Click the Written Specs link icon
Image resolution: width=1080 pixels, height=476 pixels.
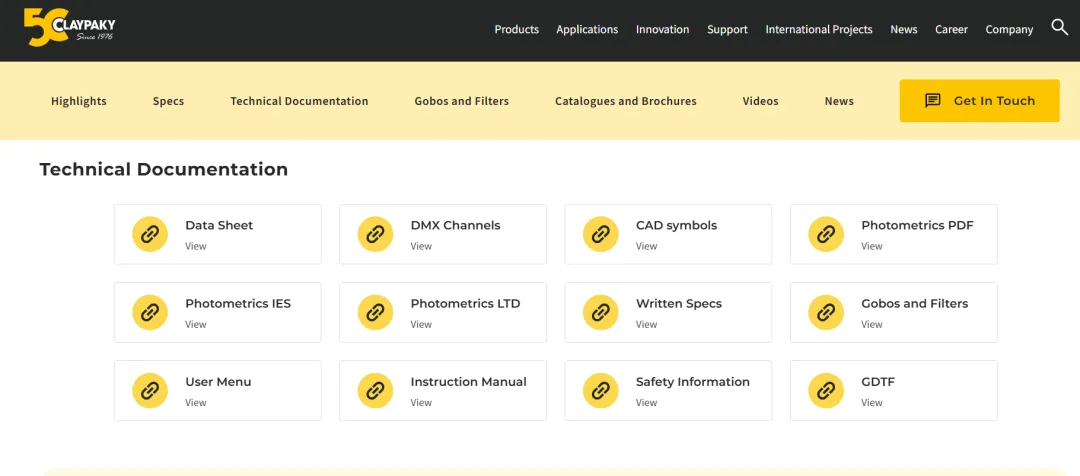click(600, 312)
